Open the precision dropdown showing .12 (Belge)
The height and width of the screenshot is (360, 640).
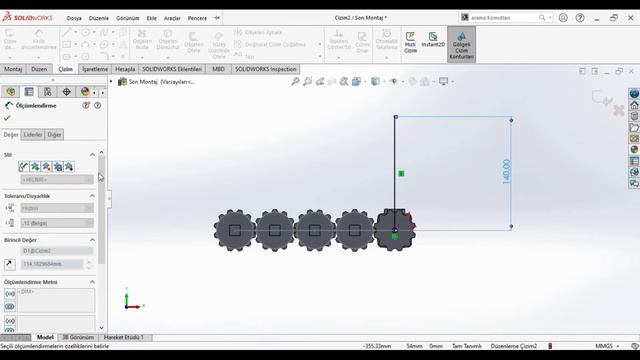point(57,223)
